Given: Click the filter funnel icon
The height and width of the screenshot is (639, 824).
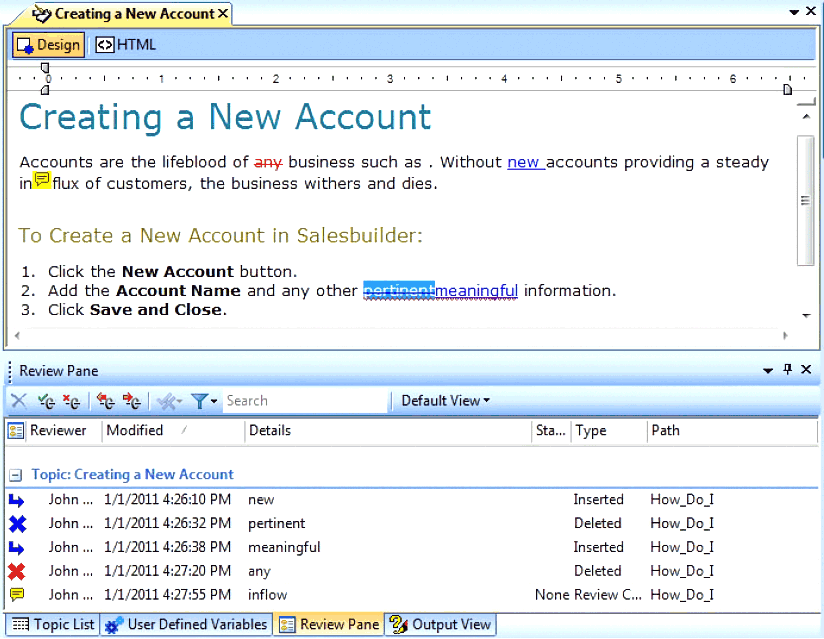Looking at the screenshot, I should pos(200,401).
